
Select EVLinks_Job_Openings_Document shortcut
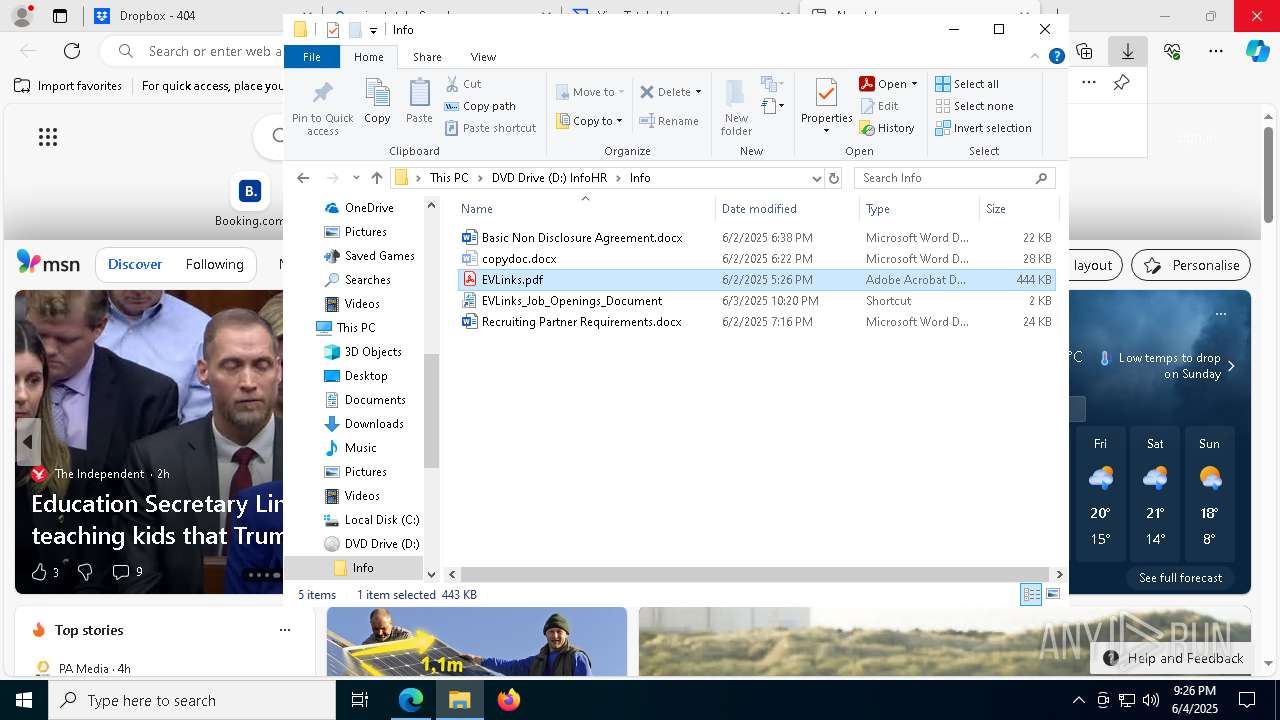pyautogui.click(x=756, y=301)
